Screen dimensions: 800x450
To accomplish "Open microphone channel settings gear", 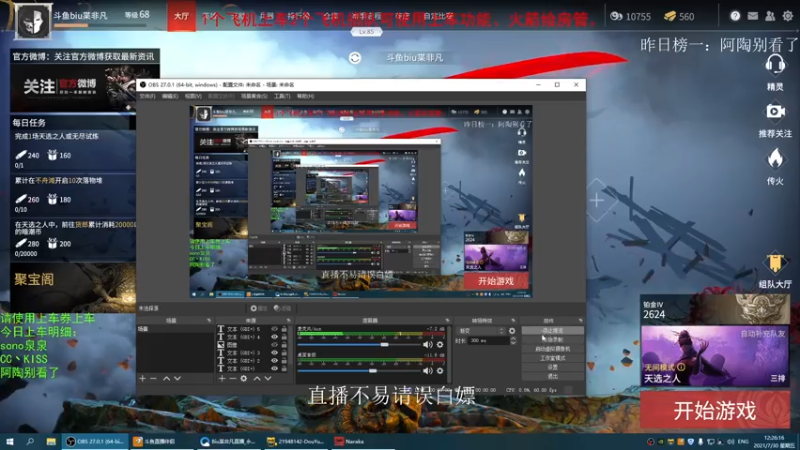I will [x=440, y=345].
